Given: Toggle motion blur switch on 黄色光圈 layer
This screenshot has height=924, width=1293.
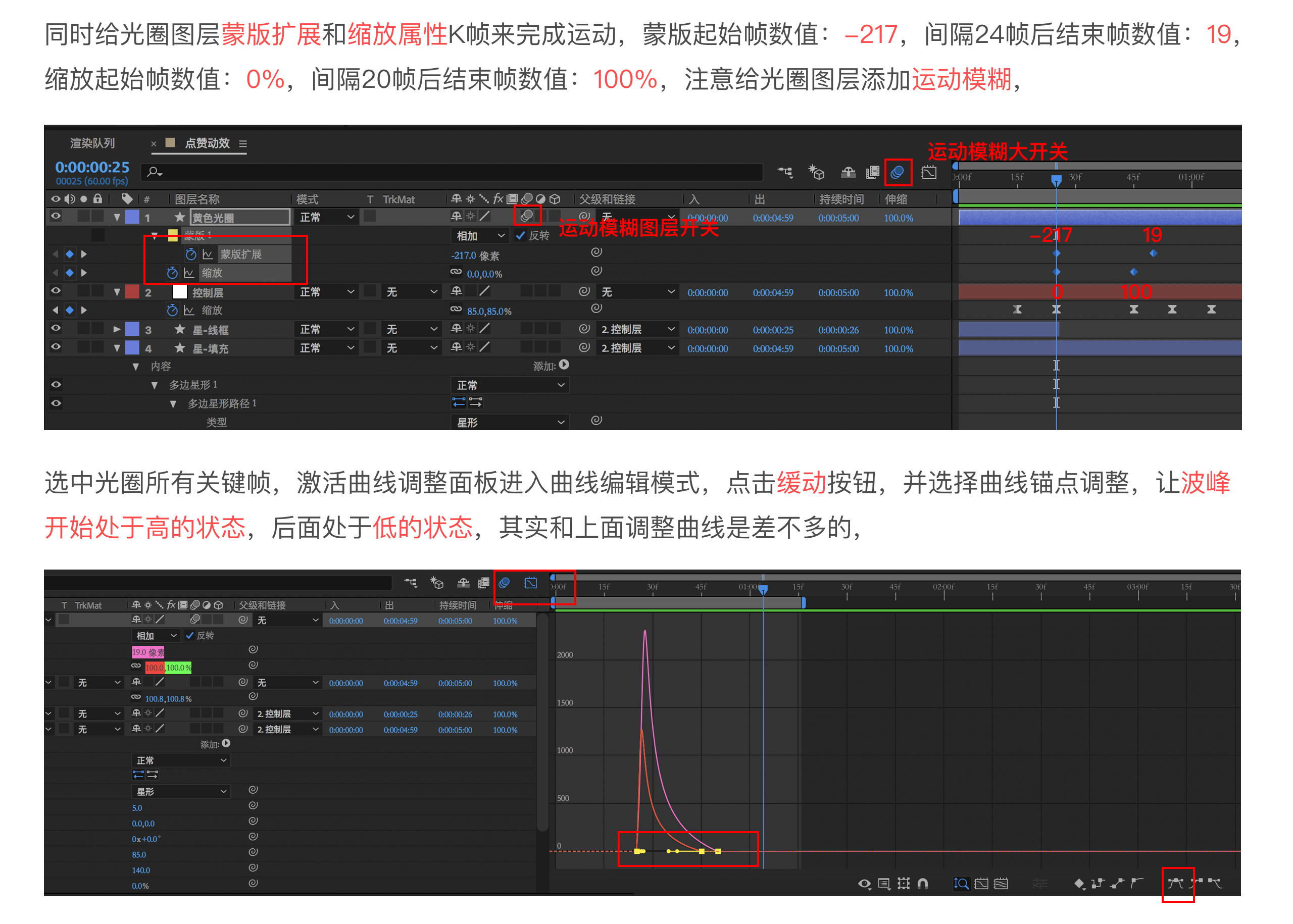Looking at the screenshot, I should [527, 217].
